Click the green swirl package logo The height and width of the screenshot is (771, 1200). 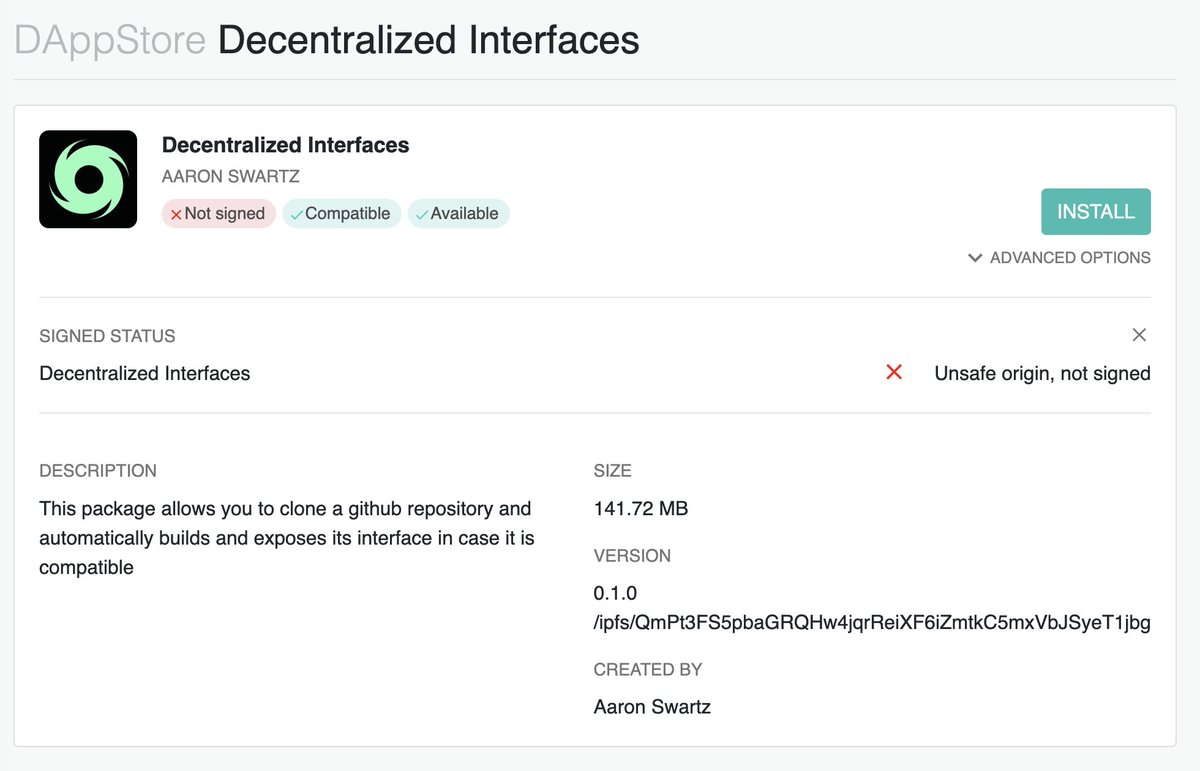pos(88,179)
